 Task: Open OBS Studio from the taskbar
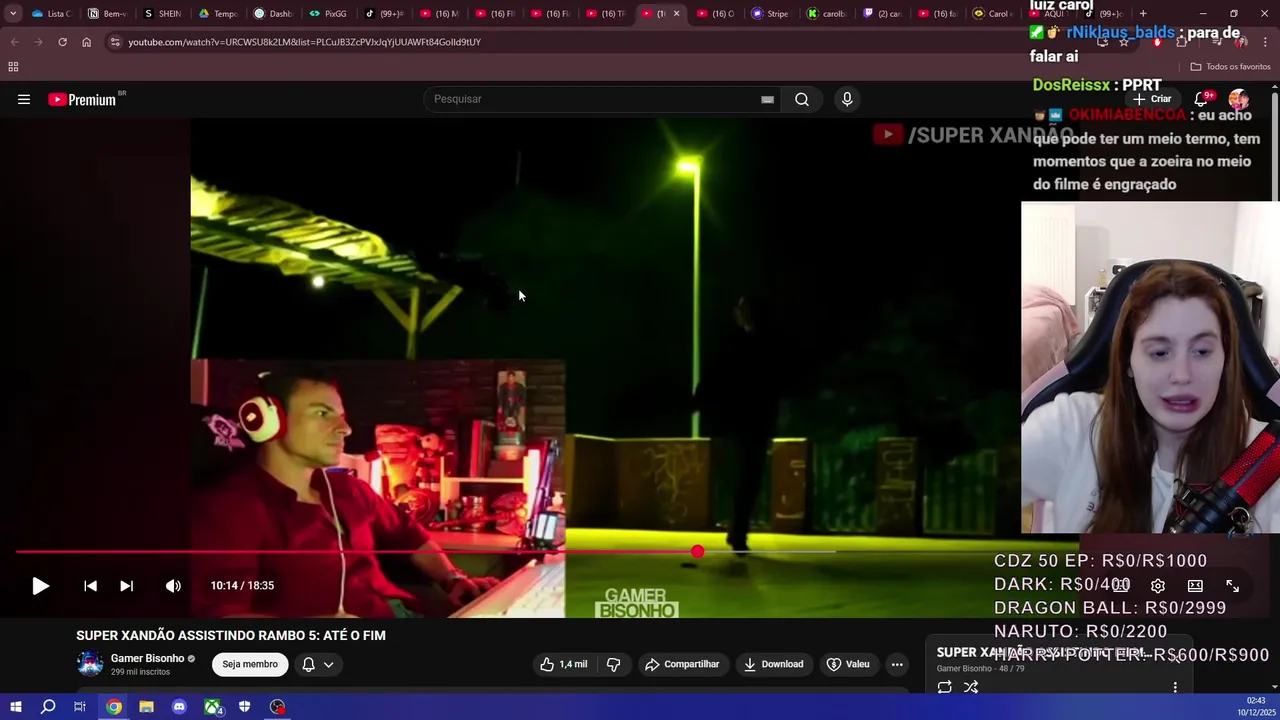pos(277,707)
